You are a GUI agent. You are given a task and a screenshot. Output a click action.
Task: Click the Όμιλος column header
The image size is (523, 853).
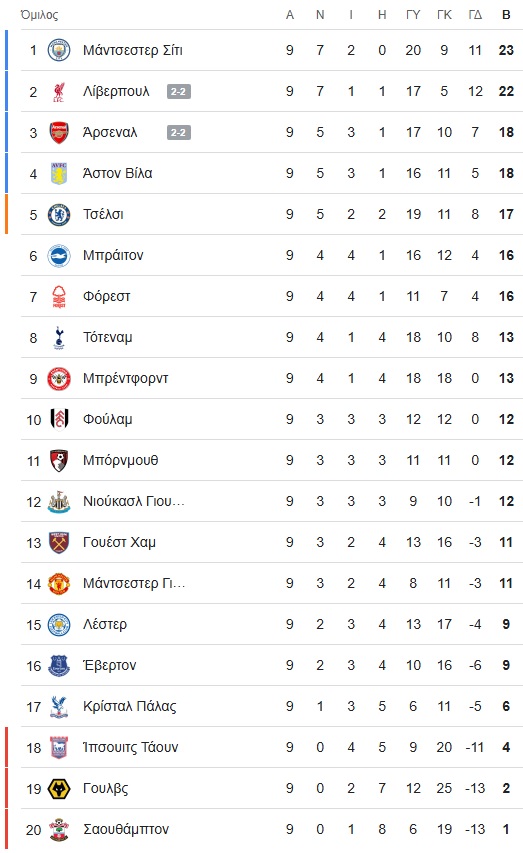pos(39,15)
